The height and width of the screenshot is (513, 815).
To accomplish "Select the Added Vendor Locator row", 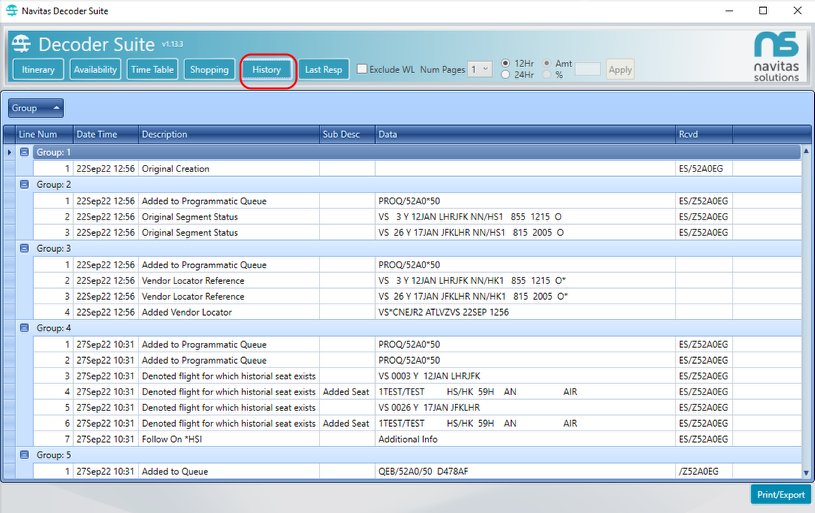I will click(x=417, y=312).
